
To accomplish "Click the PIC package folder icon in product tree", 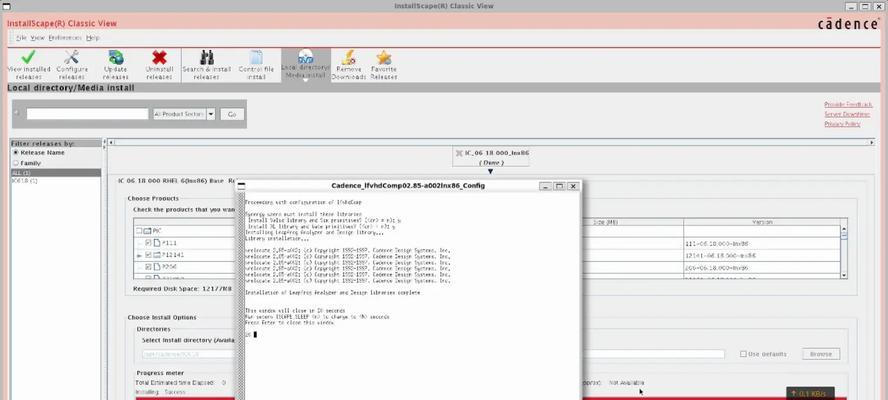I will point(147,231).
